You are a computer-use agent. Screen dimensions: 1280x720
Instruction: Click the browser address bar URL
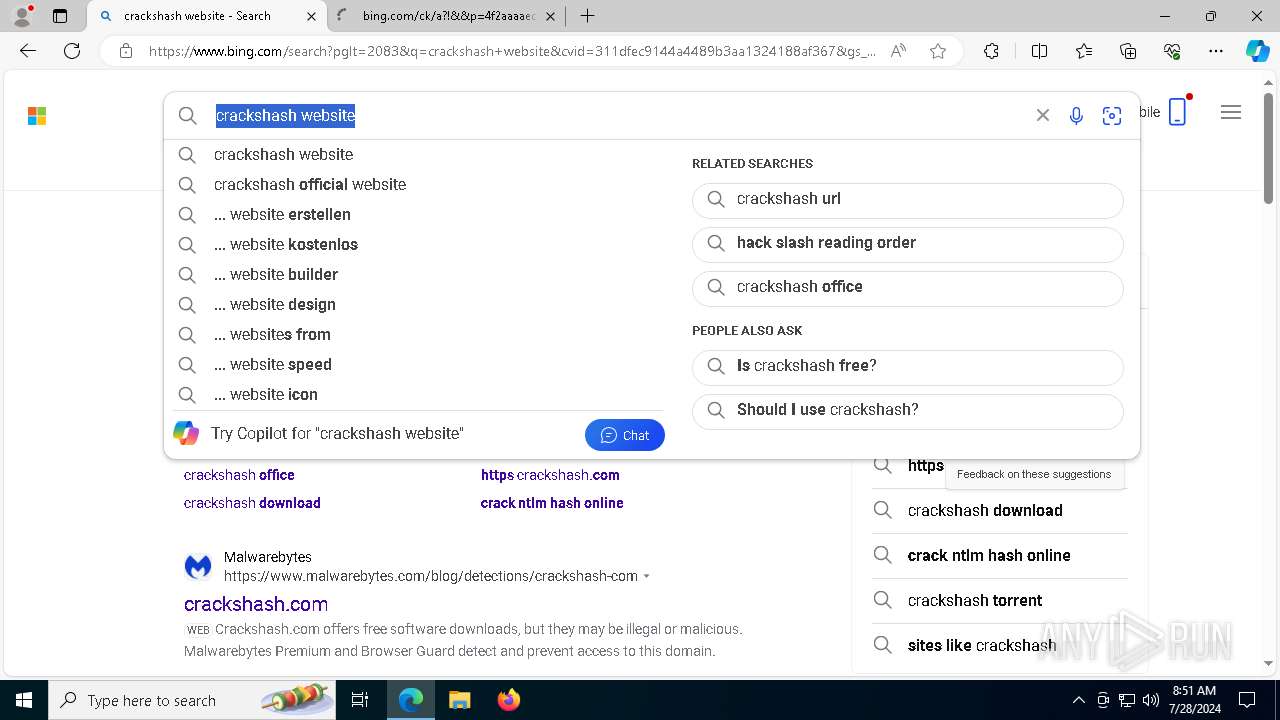tap(512, 51)
